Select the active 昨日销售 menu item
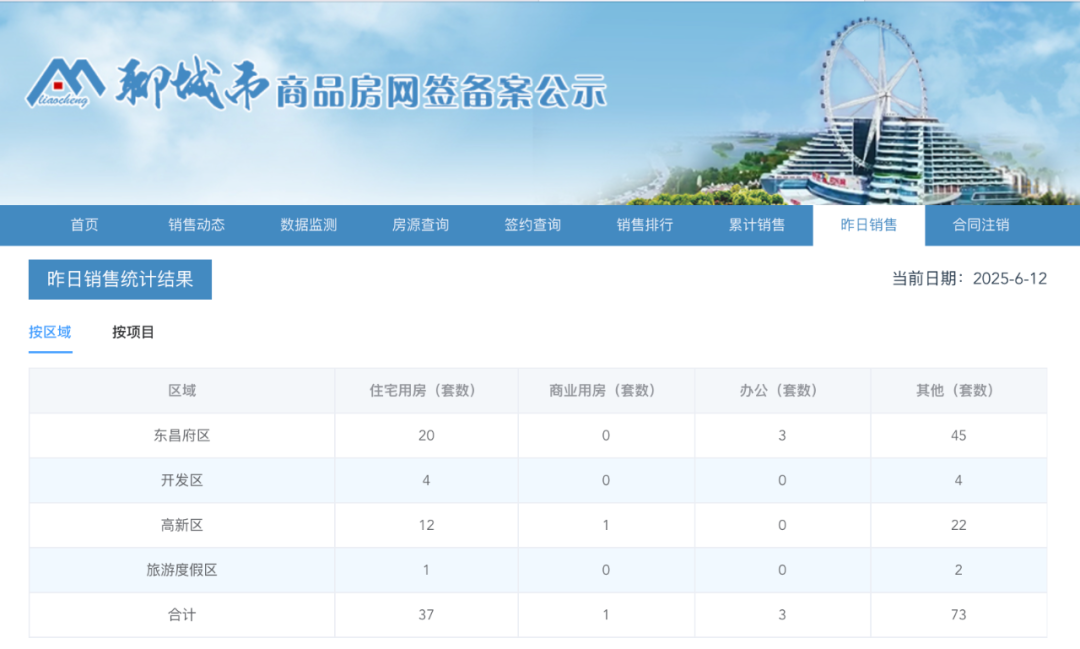The width and height of the screenshot is (1080, 649). tap(868, 225)
